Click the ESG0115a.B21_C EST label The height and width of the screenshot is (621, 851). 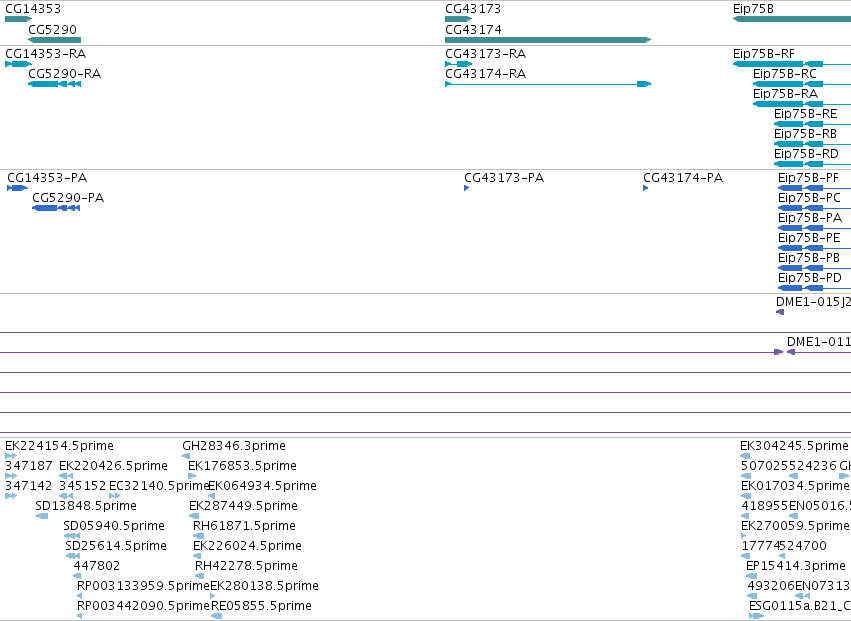click(x=799, y=607)
